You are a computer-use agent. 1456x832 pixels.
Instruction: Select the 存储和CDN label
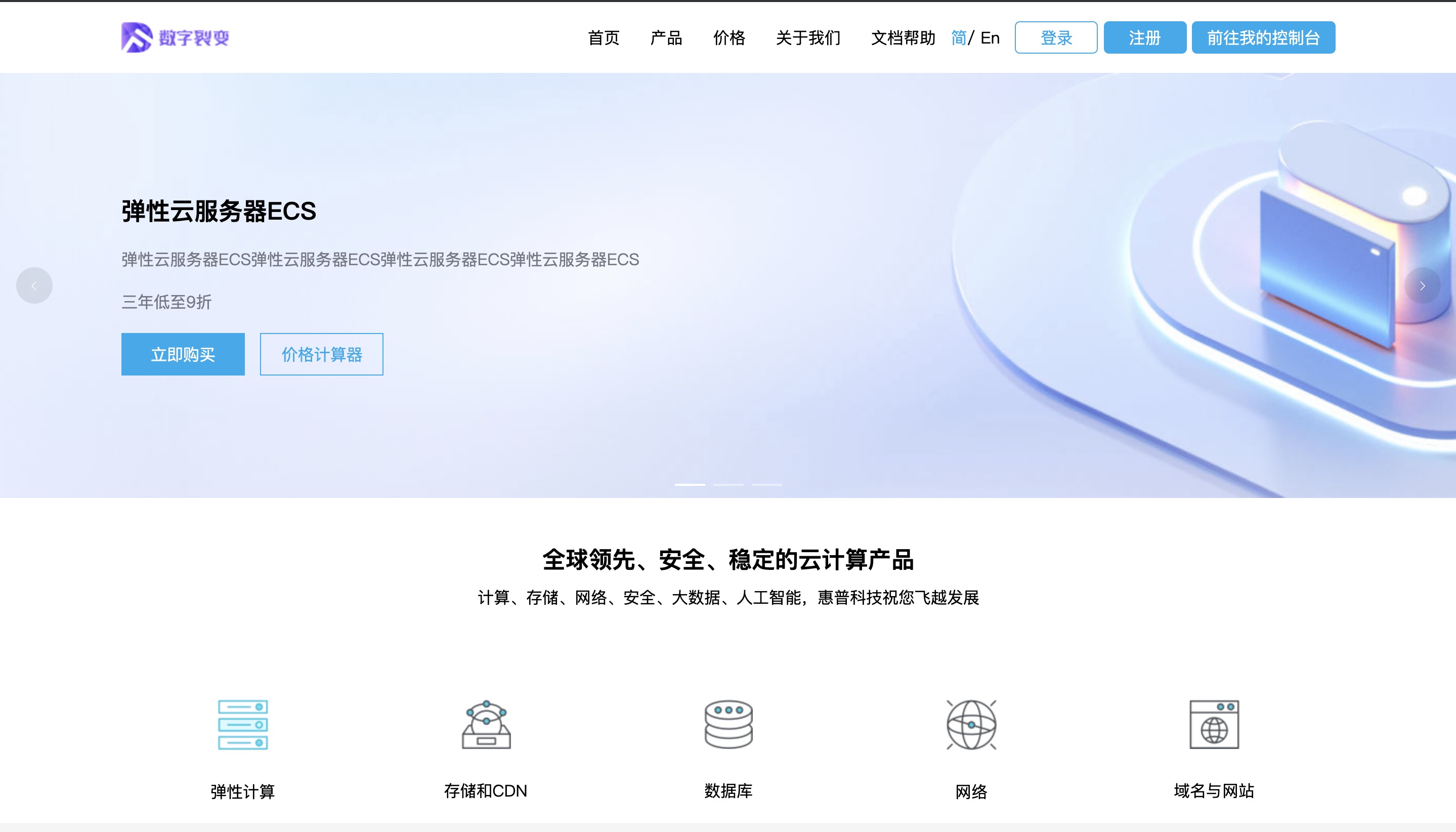coord(486,792)
